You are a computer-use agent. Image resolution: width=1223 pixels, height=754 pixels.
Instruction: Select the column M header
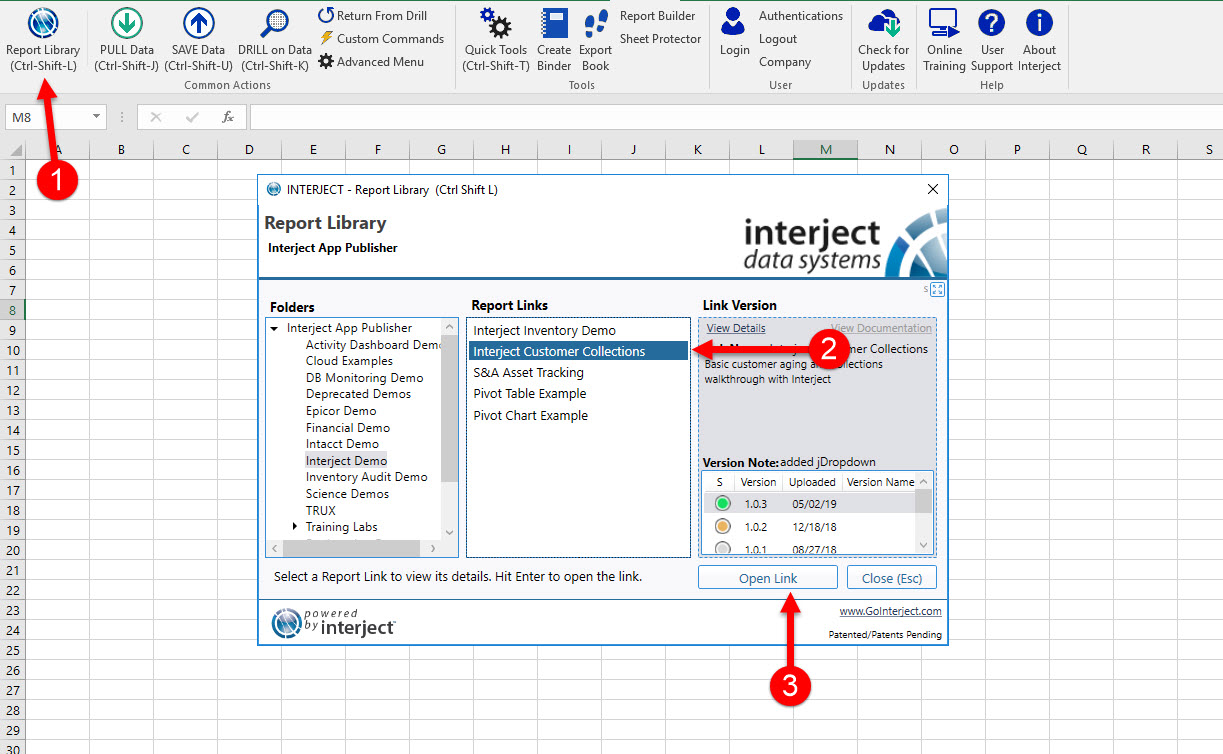825,150
